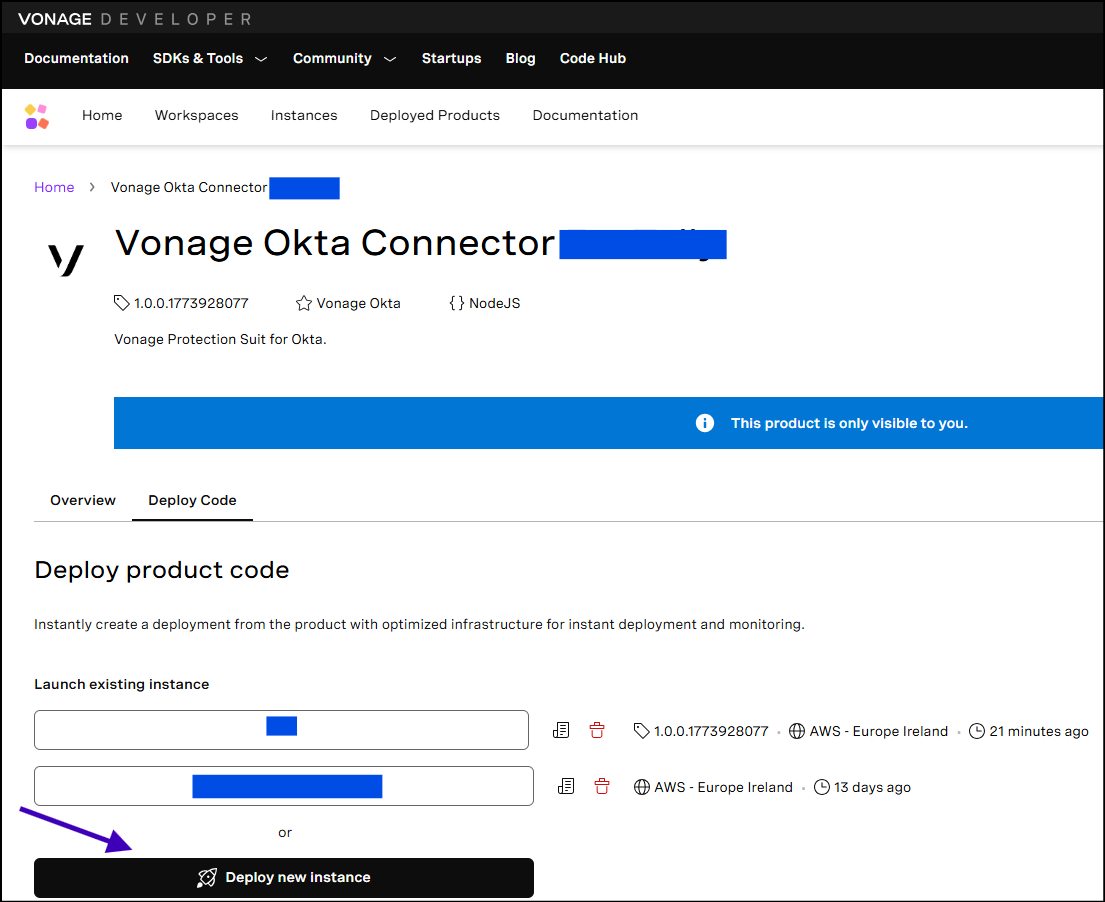The image size is (1105, 902).
Task: Click the info icon in blue banner
Action: click(705, 423)
